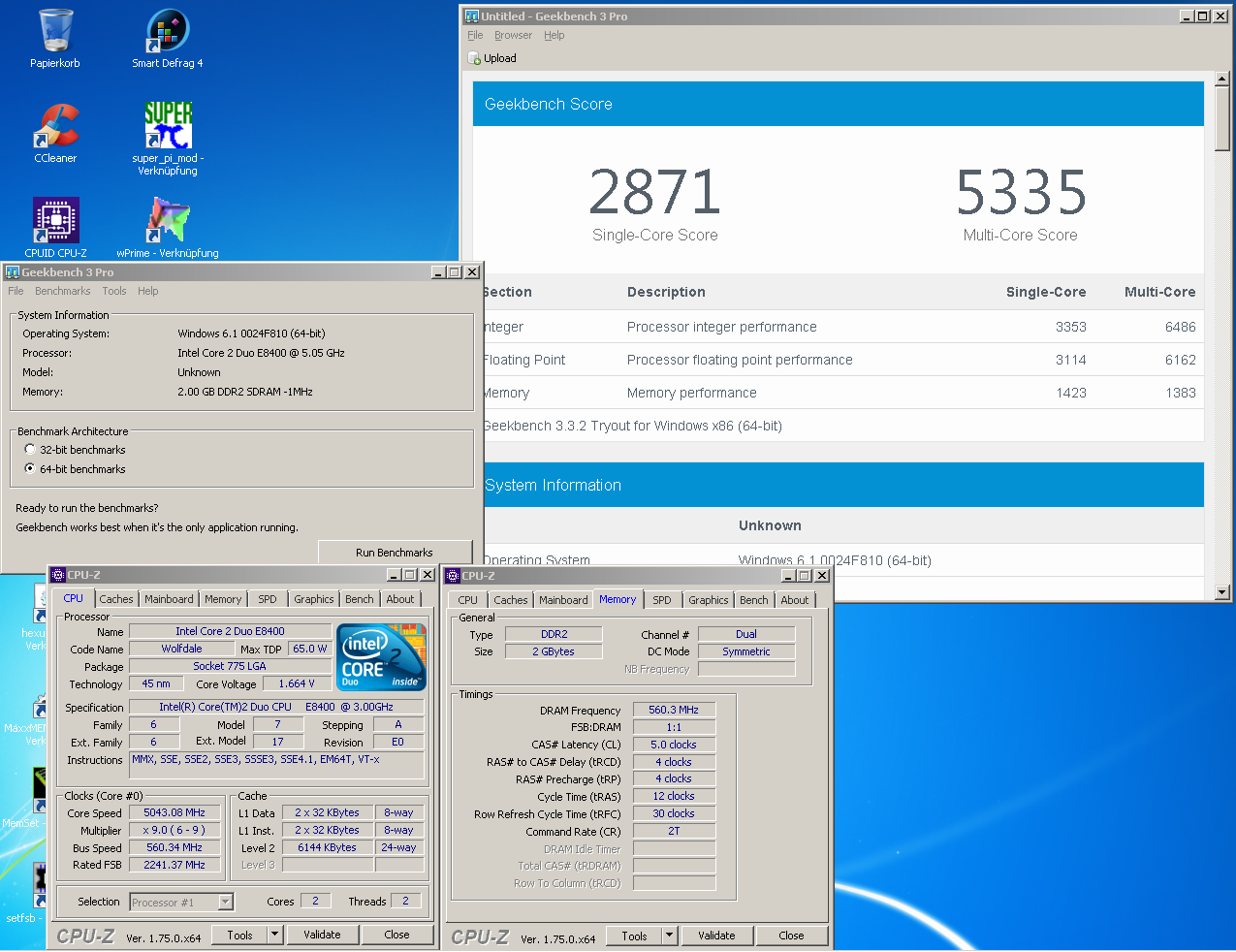
Task: Open the Benchmarks menu in Geekbench 3 Pro
Action: pyautogui.click(x=62, y=291)
